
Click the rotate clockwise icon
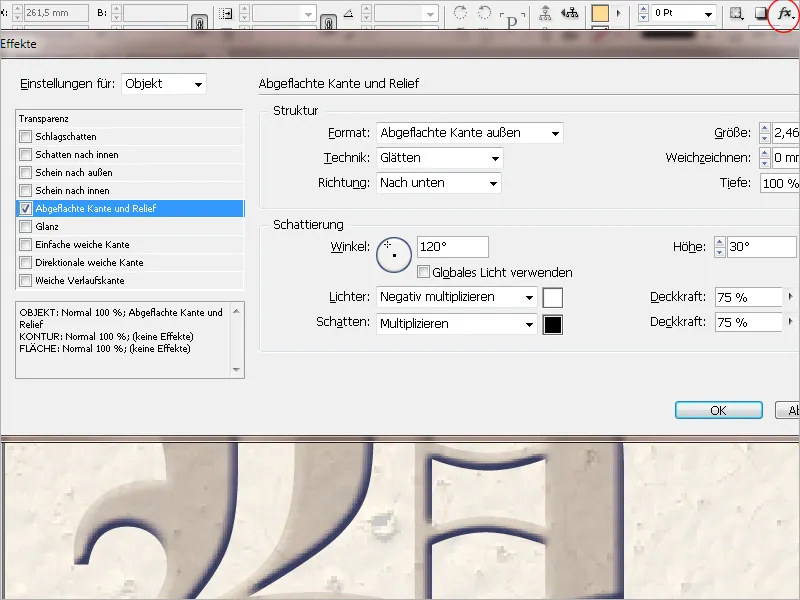460,13
